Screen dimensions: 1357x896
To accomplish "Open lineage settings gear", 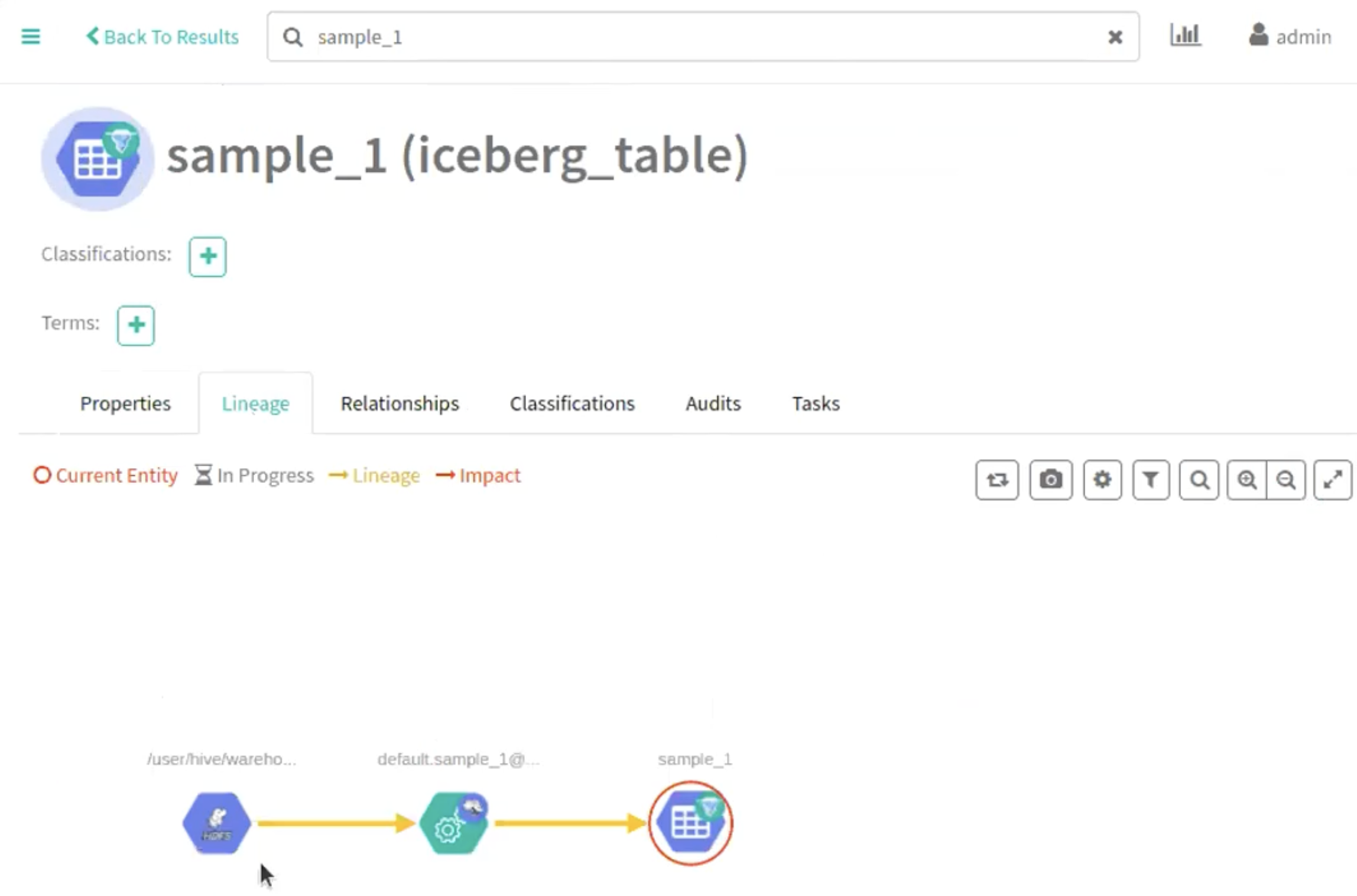I will coord(1102,480).
